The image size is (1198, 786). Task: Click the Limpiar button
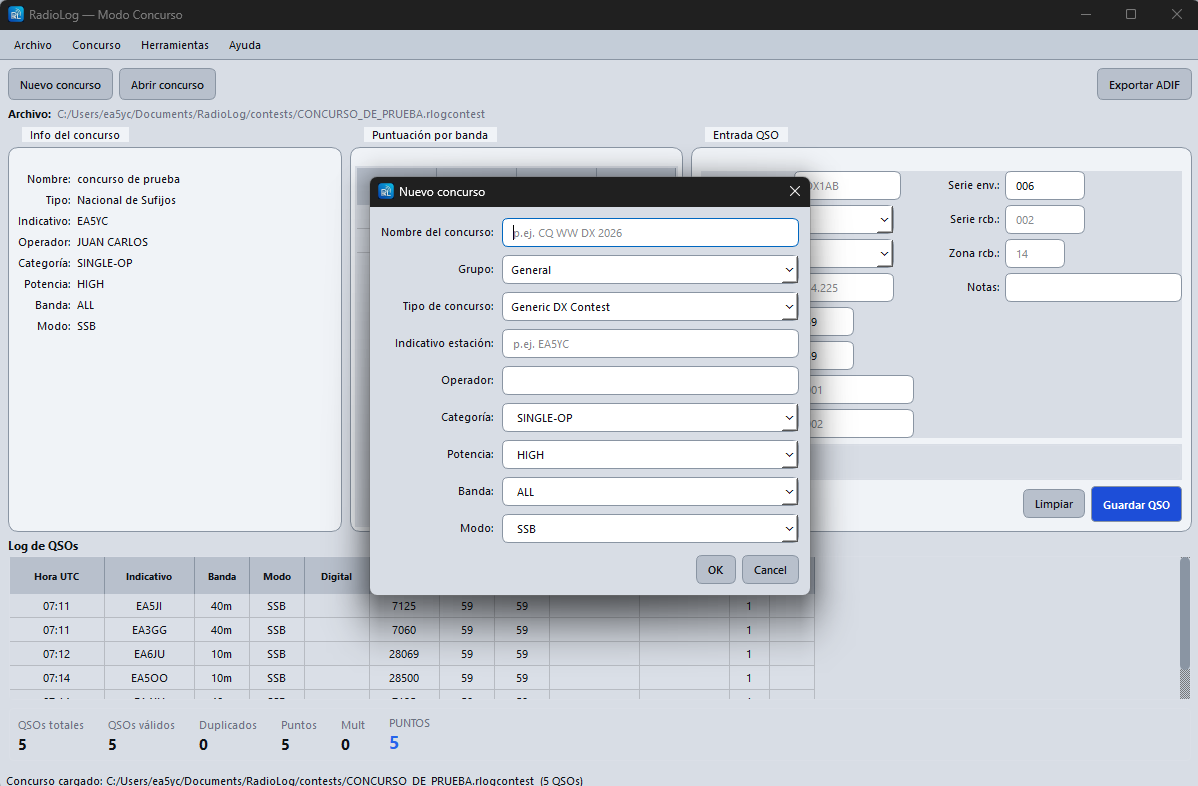point(1054,504)
